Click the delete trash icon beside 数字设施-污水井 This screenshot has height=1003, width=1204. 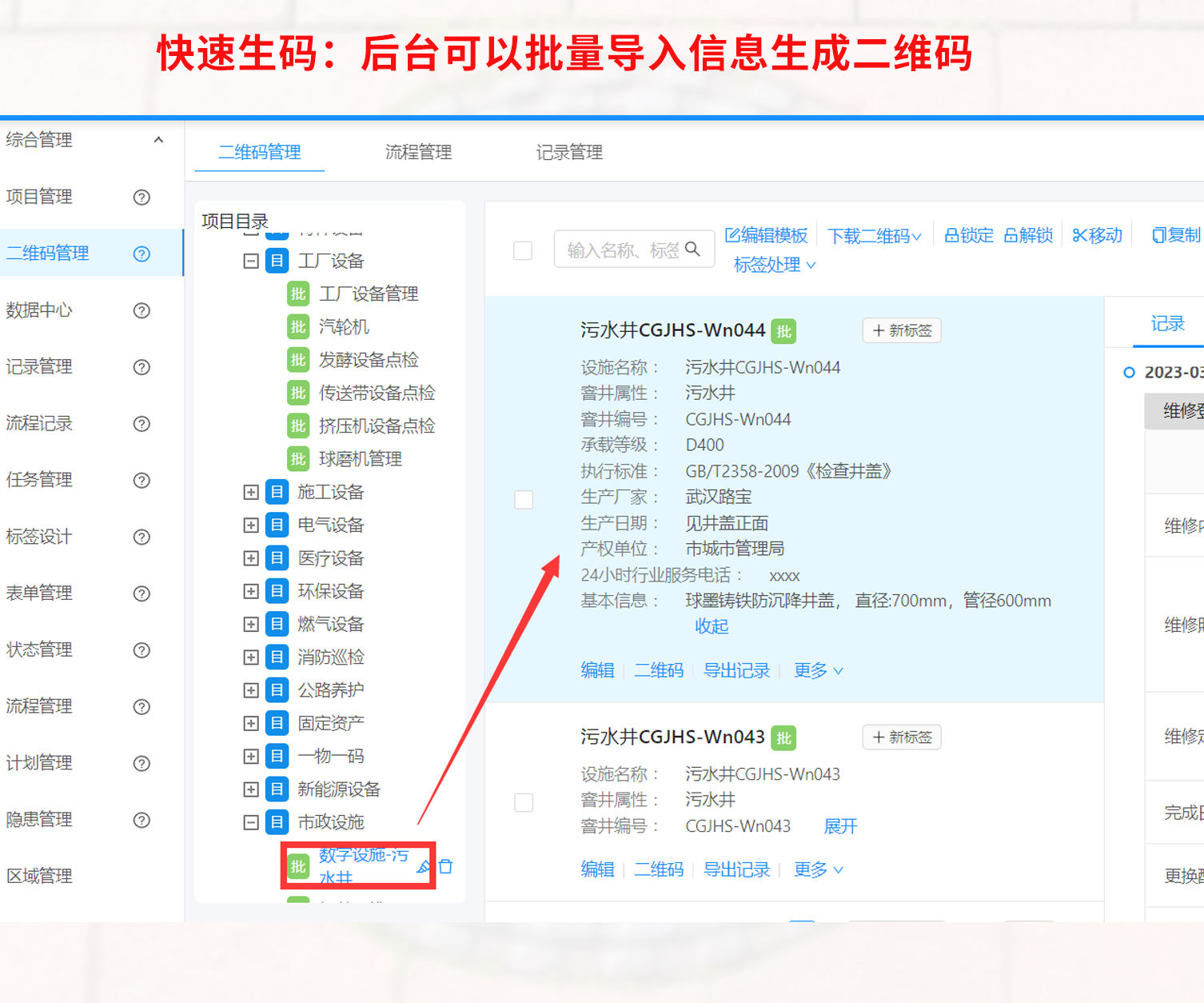pyautogui.click(x=446, y=865)
